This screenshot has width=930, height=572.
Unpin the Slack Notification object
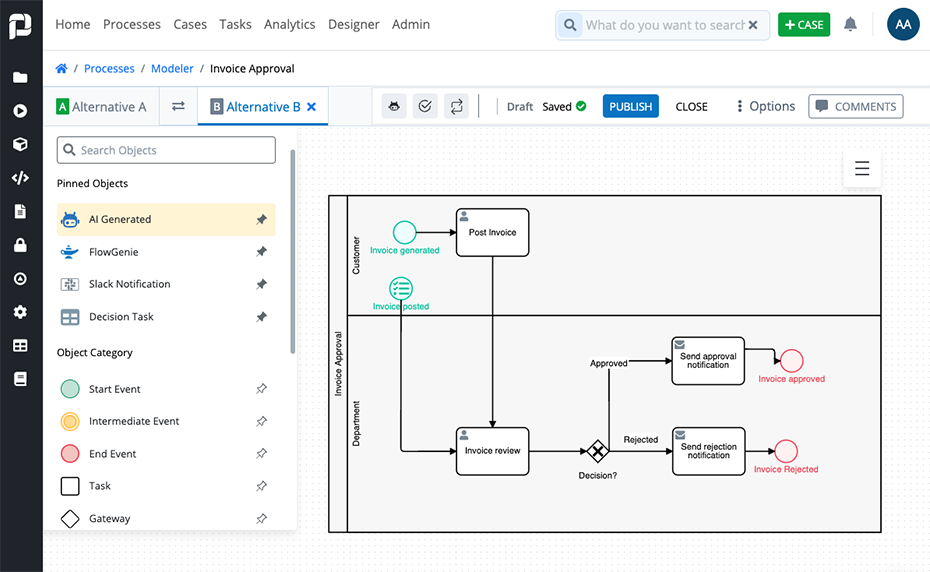click(261, 284)
